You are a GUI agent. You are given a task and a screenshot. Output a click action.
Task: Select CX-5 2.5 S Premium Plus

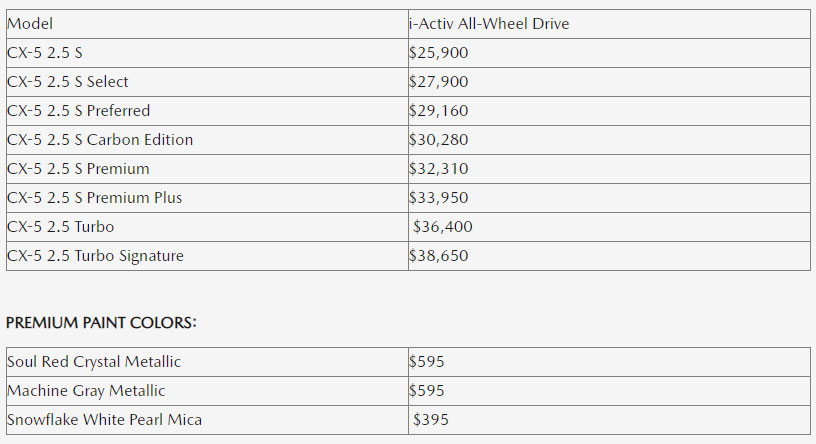click(x=95, y=198)
